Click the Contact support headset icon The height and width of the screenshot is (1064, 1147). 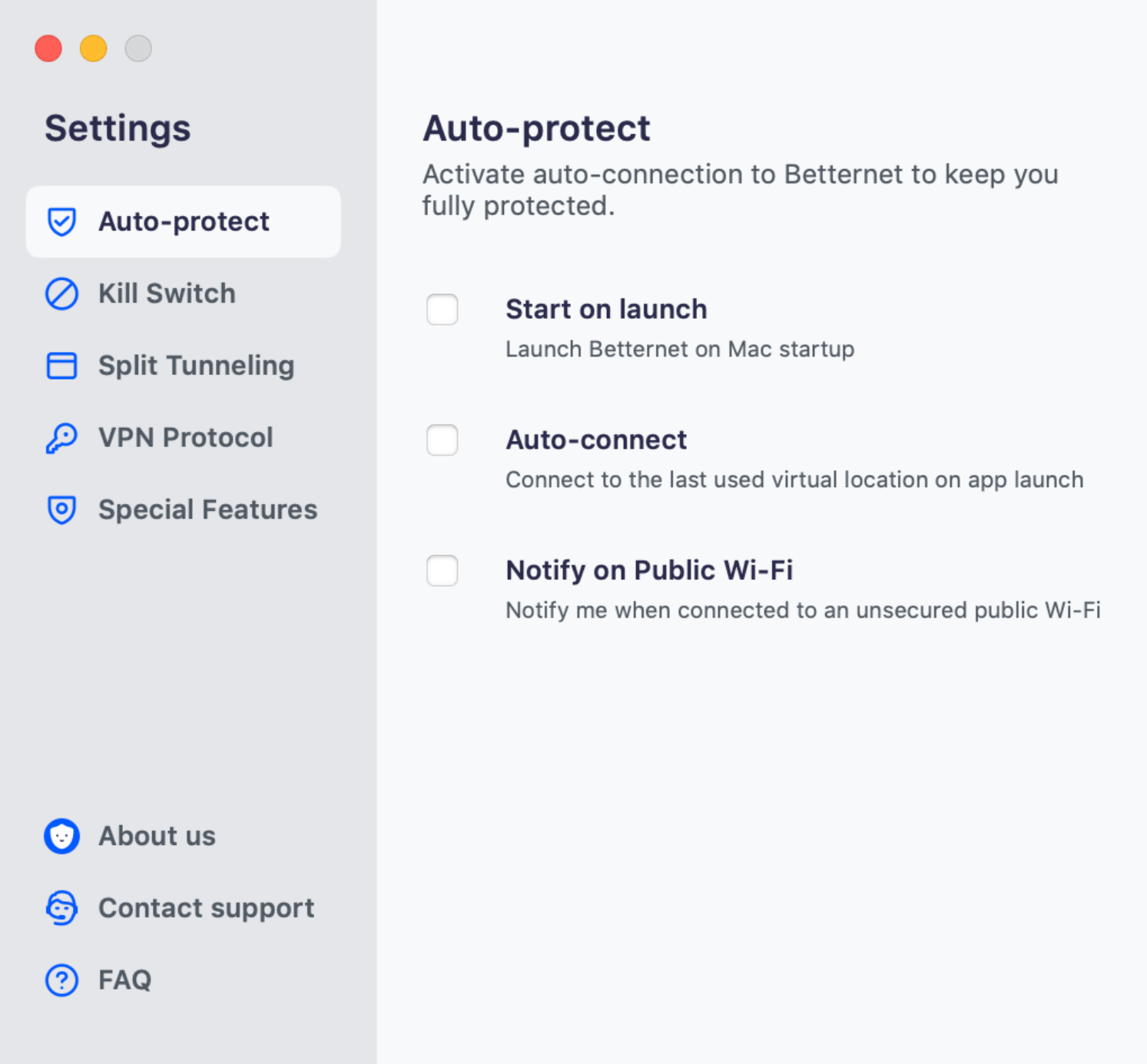(x=61, y=908)
